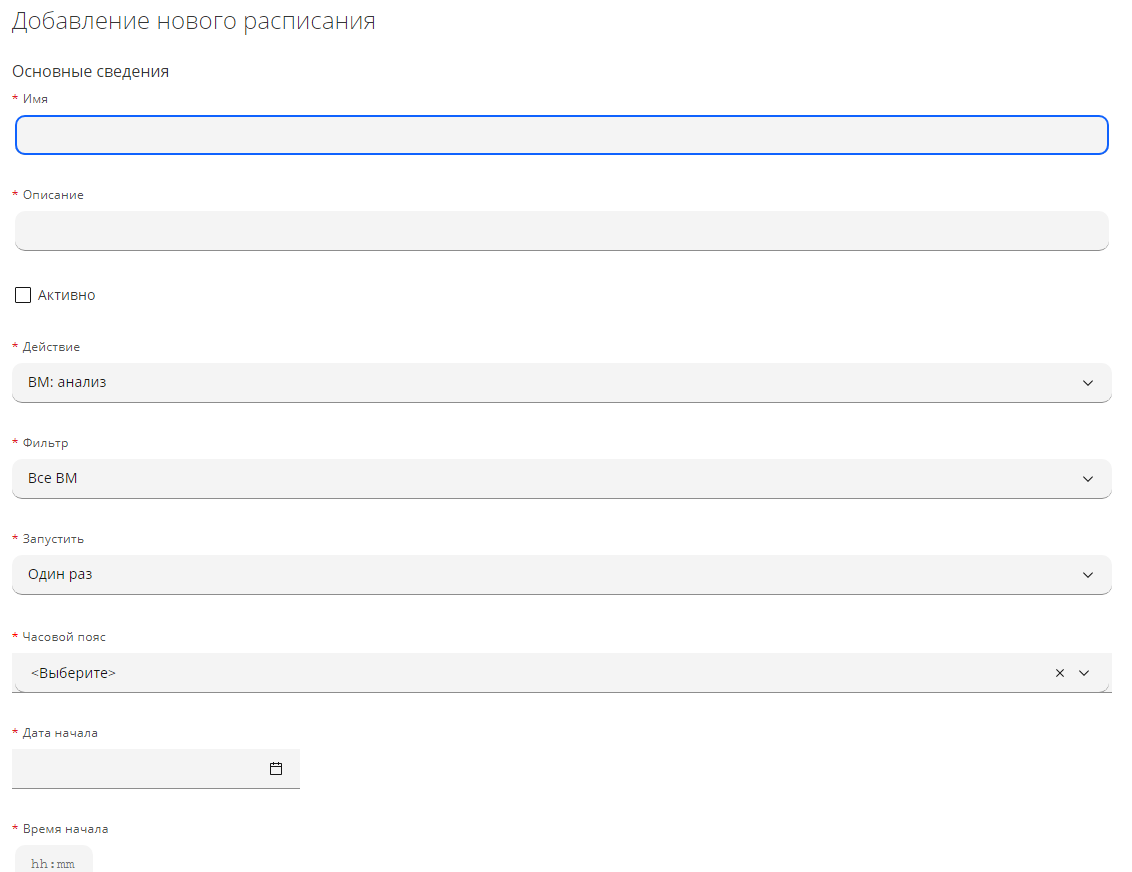Enable the Активно checkbox
1132x872 pixels.
click(23, 295)
